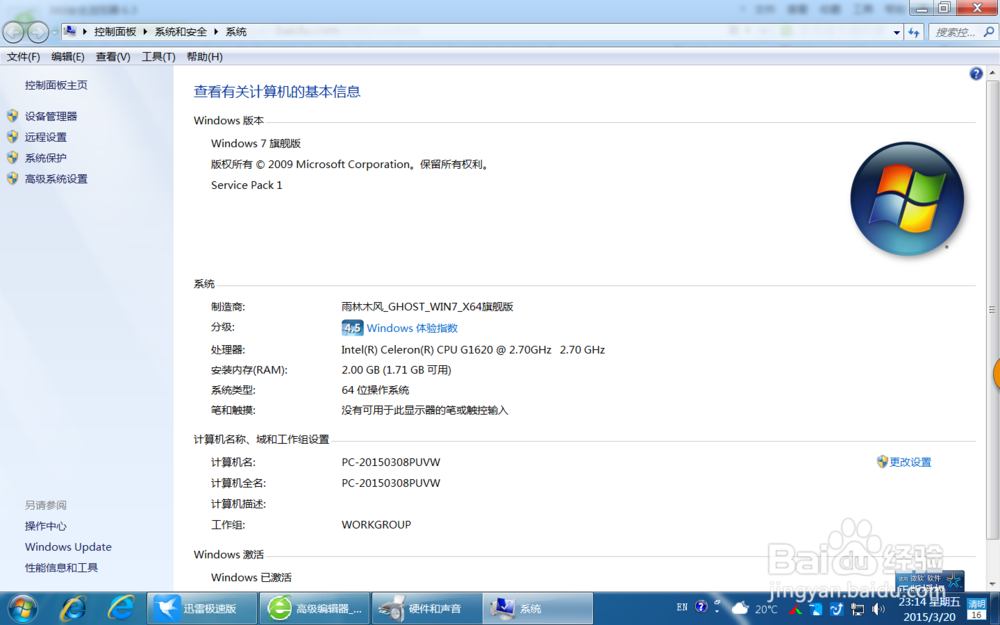Click tray help question mark icon

(x=701, y=607)
